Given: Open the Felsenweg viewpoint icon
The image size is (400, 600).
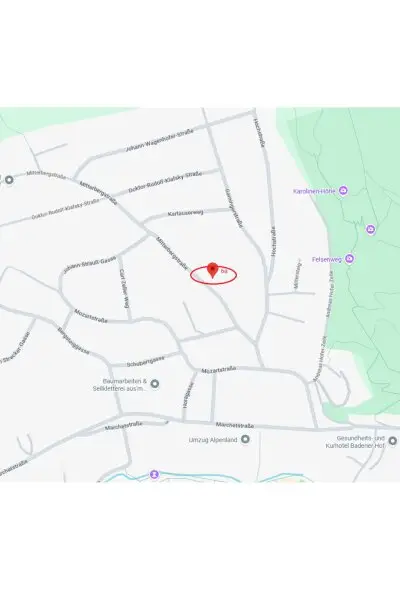Looking at the screenshot, I should point(349,259).
